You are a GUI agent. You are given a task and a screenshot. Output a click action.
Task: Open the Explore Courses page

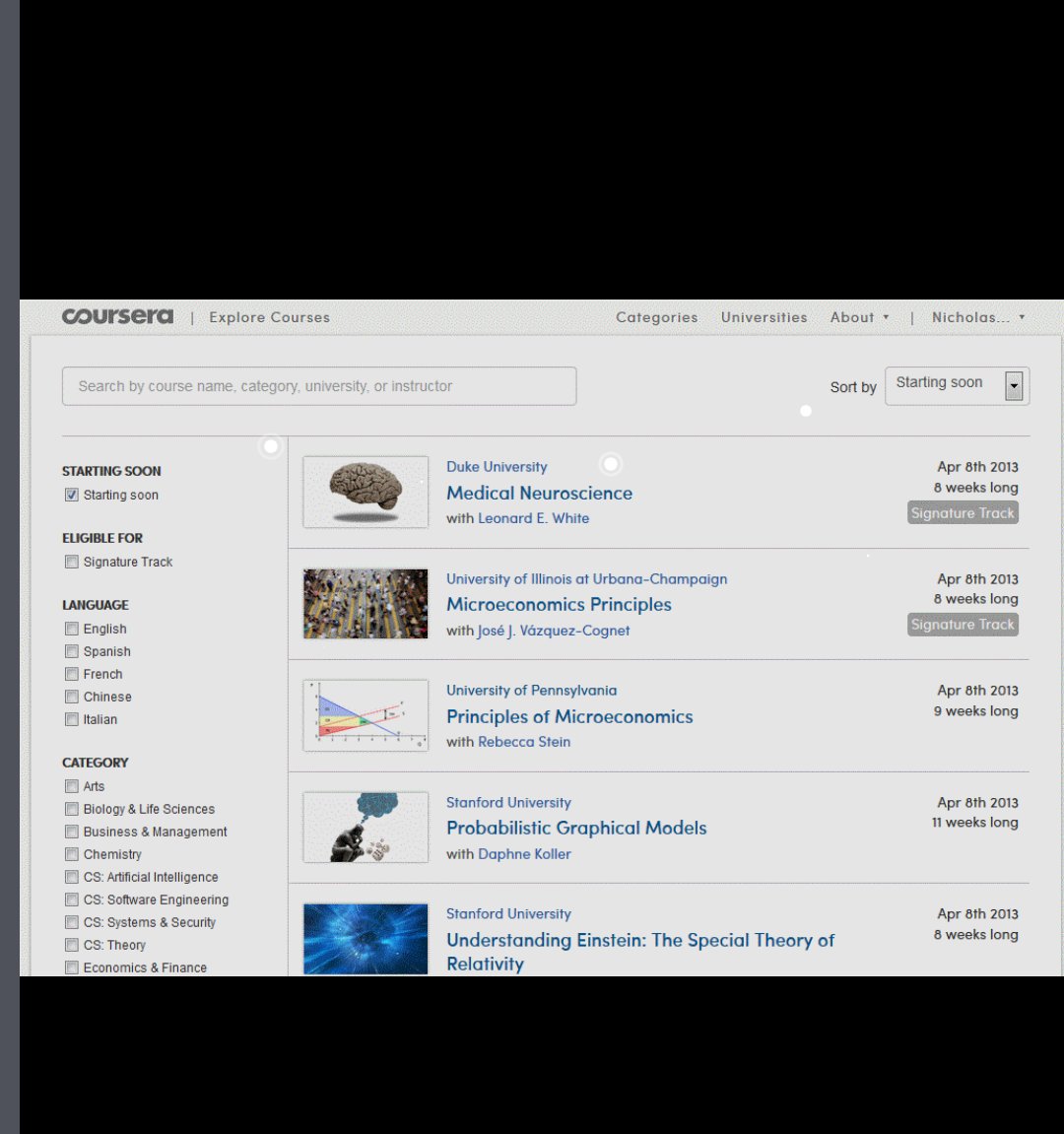(x=269, y=317)
